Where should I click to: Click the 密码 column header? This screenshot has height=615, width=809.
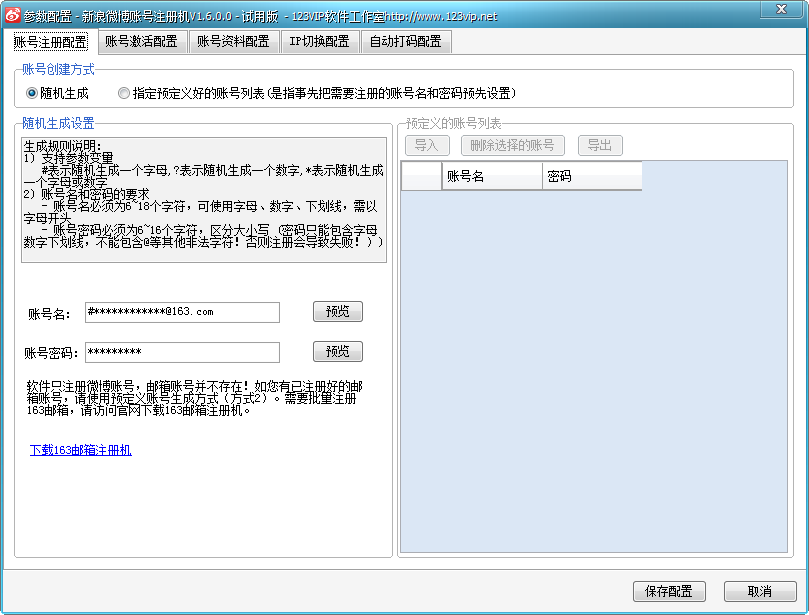pos(592,176)
